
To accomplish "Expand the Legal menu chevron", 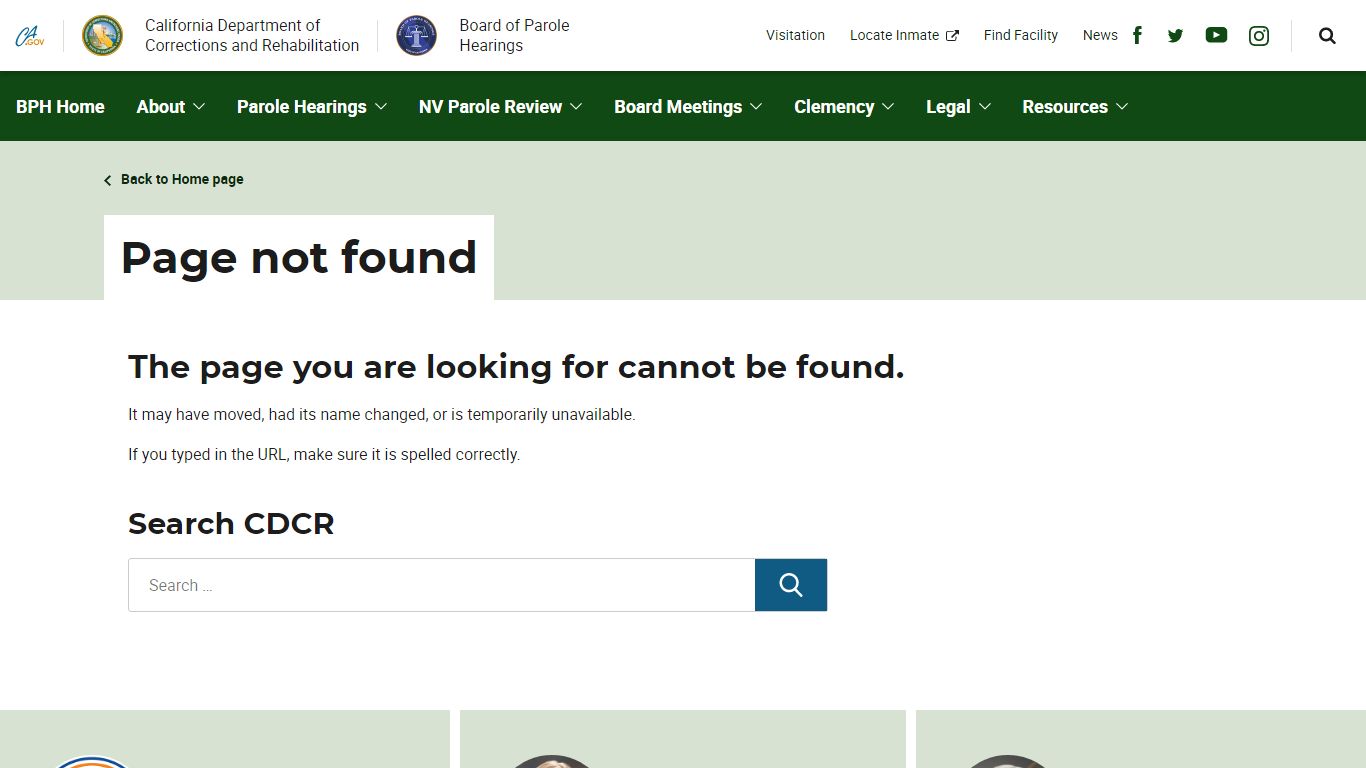I will (985, 106).
